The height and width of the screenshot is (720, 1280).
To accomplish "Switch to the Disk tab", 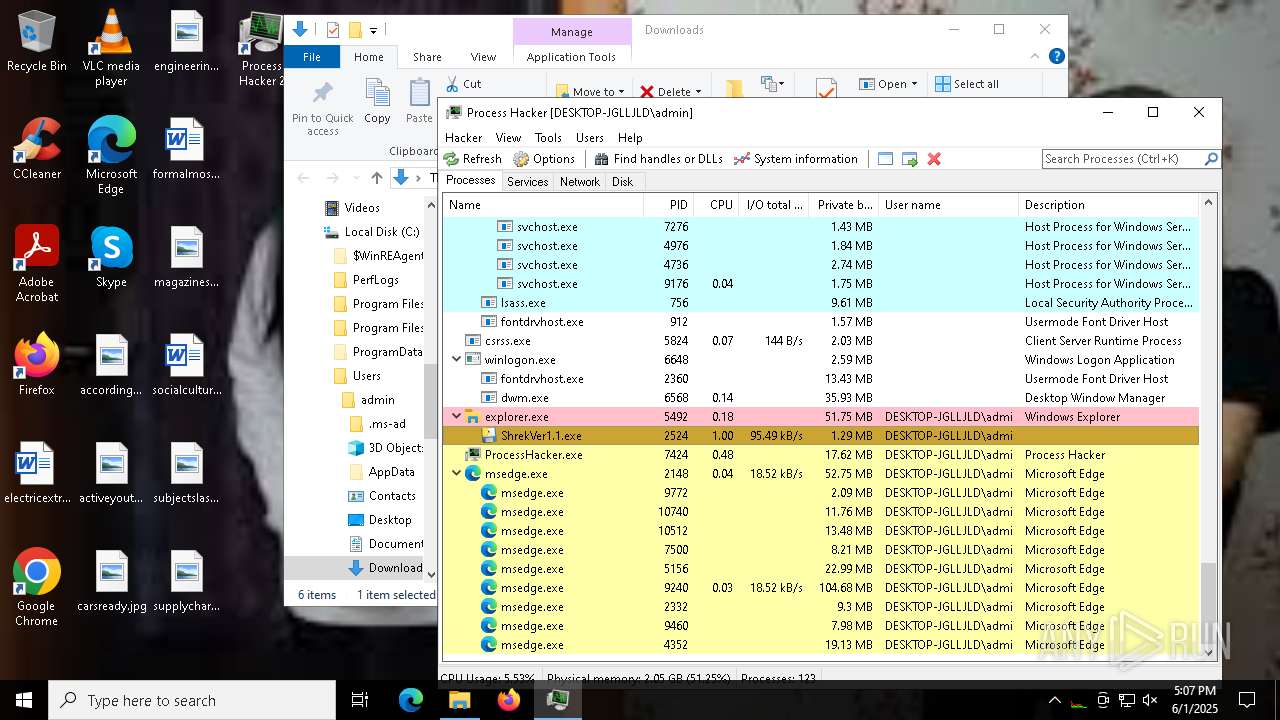I will click(623, 182).
